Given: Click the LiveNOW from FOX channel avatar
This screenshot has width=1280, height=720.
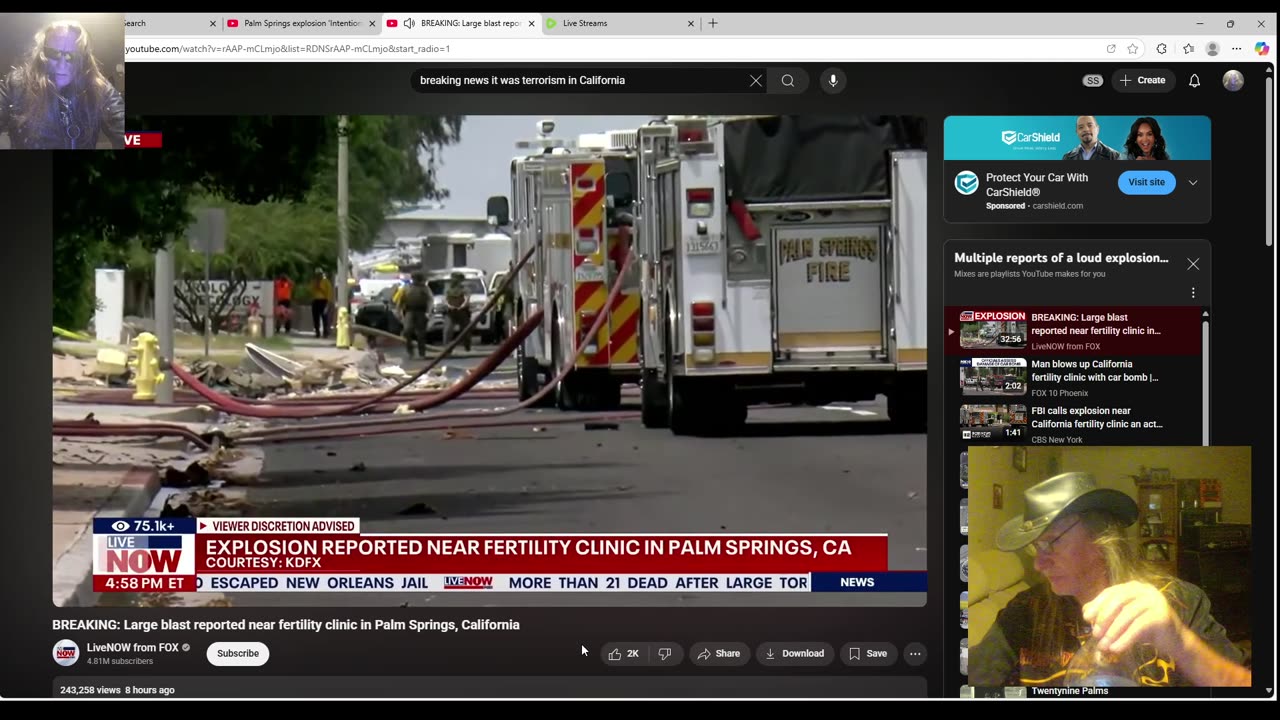Looking at the screenshot, I should (x=66, y=653).
